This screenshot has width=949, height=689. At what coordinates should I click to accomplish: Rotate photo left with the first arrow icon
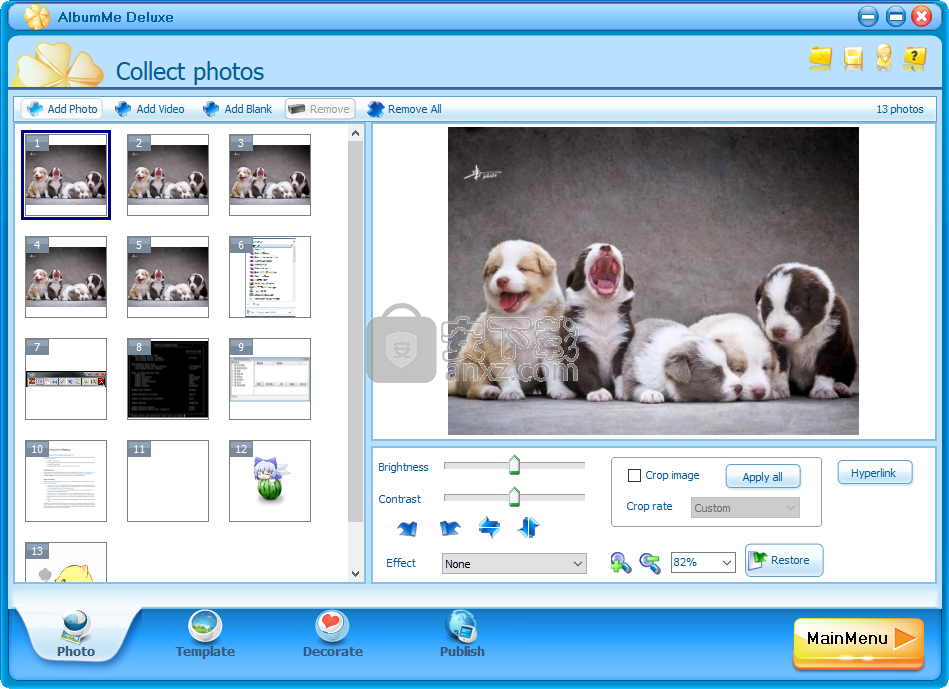(x=407, y=528)
